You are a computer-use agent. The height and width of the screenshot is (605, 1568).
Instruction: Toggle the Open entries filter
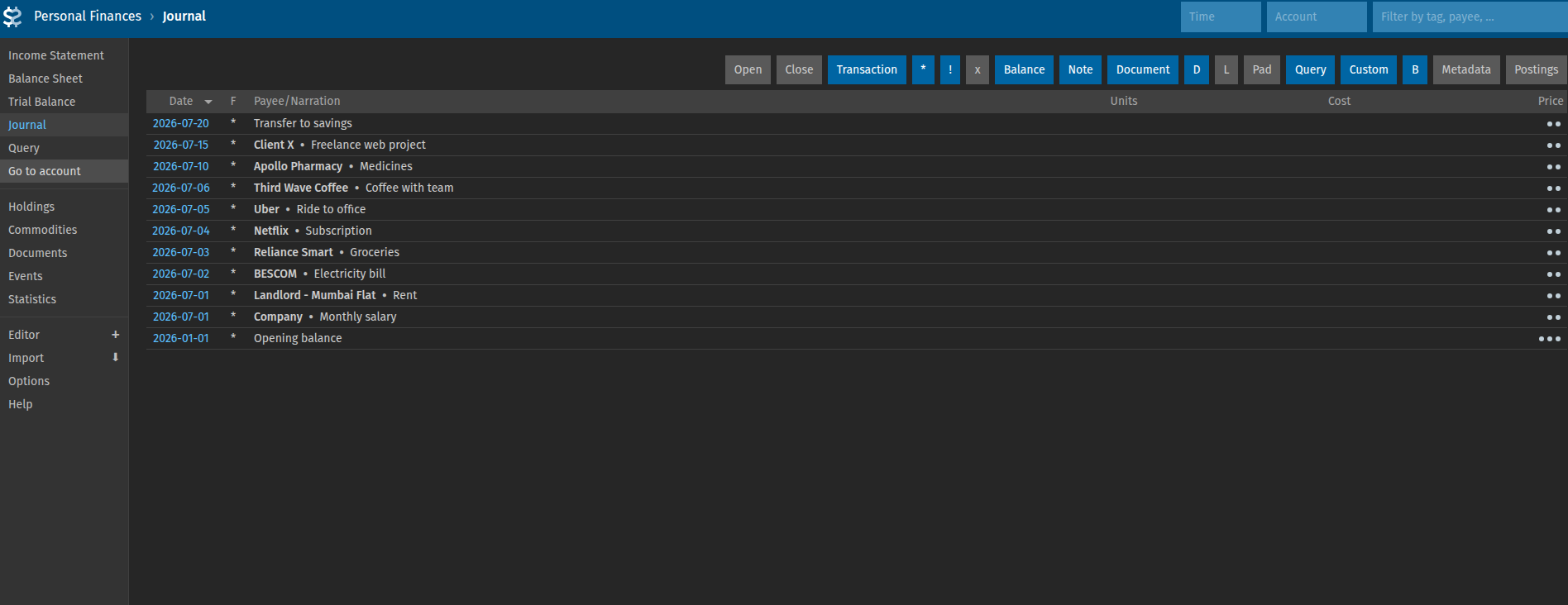tap(748, 69)
